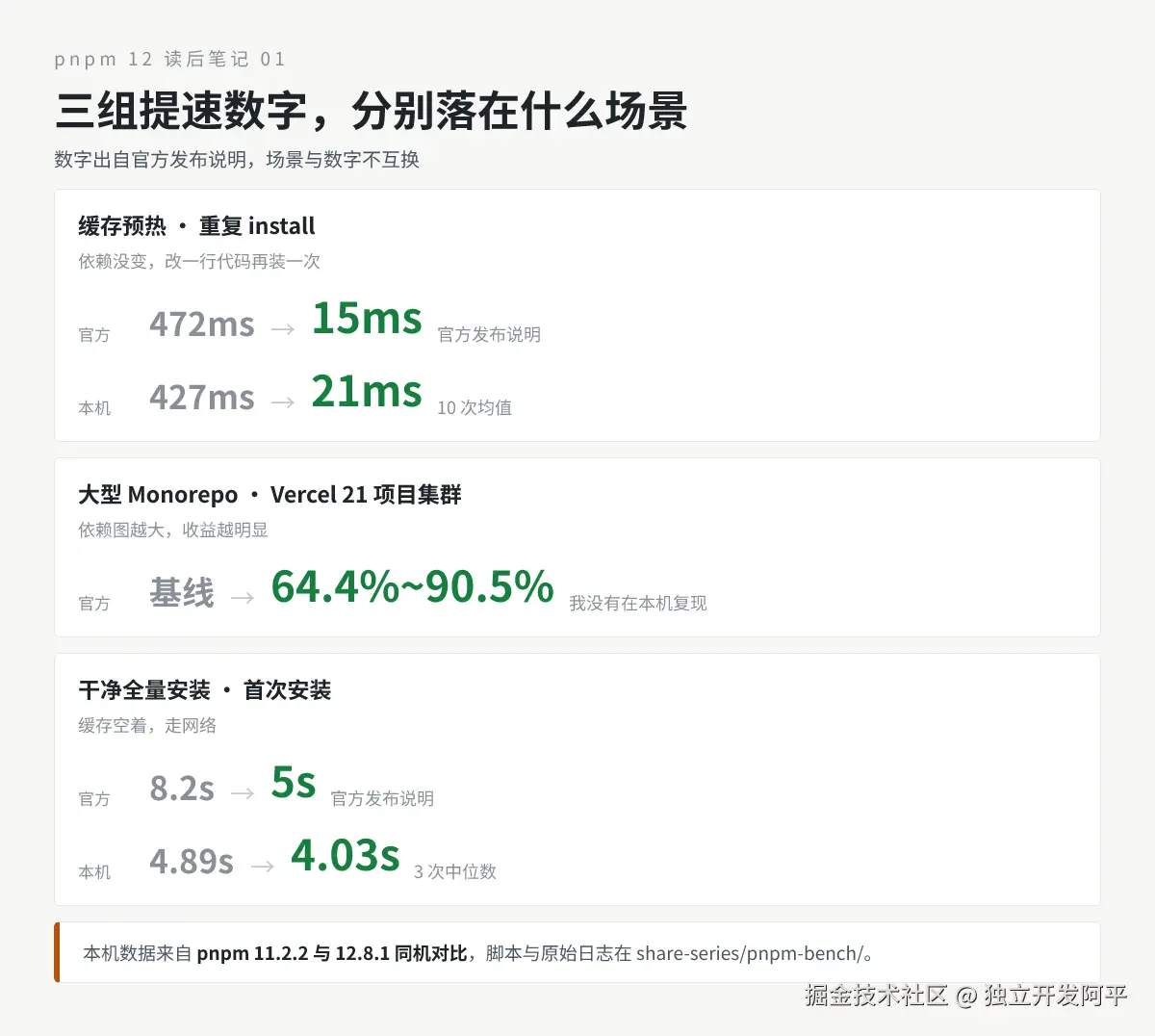Click the subtitle 数字出自官方发布说明，场景与数字不互换
1155x1036 pixels.
tap(237, 160)
